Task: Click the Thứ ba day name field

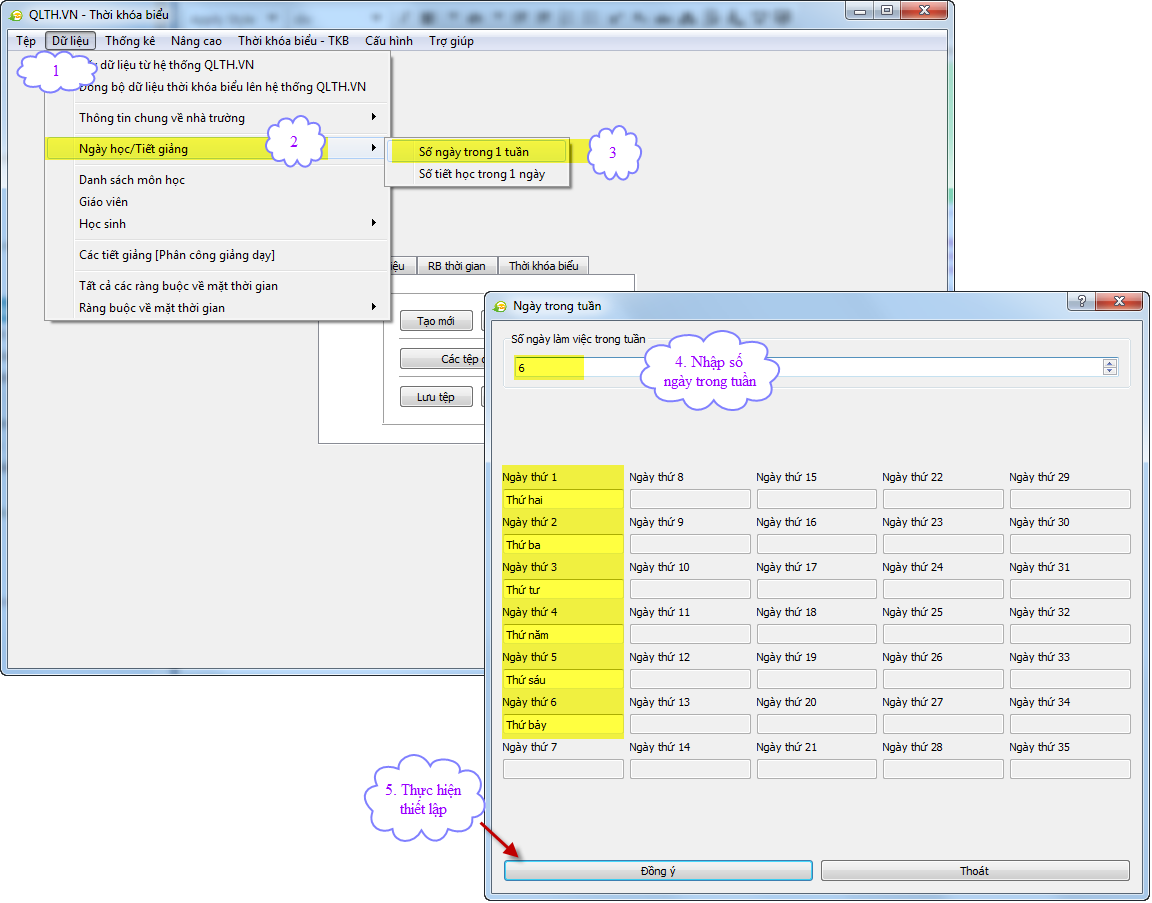Action: tap(563, 544)
